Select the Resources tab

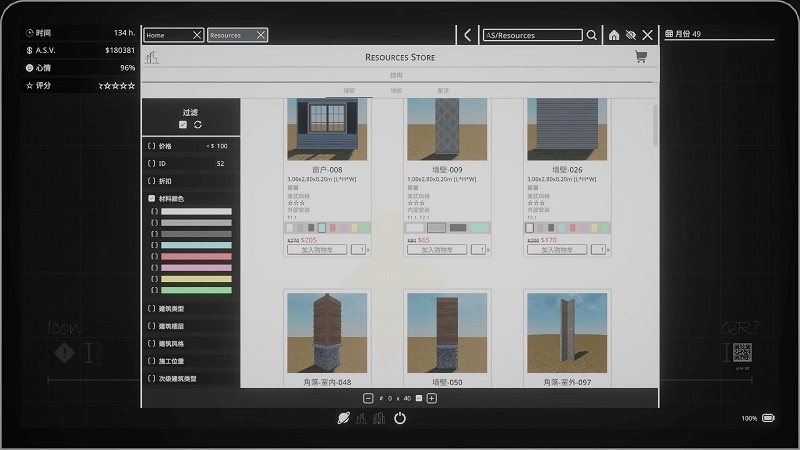231,35
